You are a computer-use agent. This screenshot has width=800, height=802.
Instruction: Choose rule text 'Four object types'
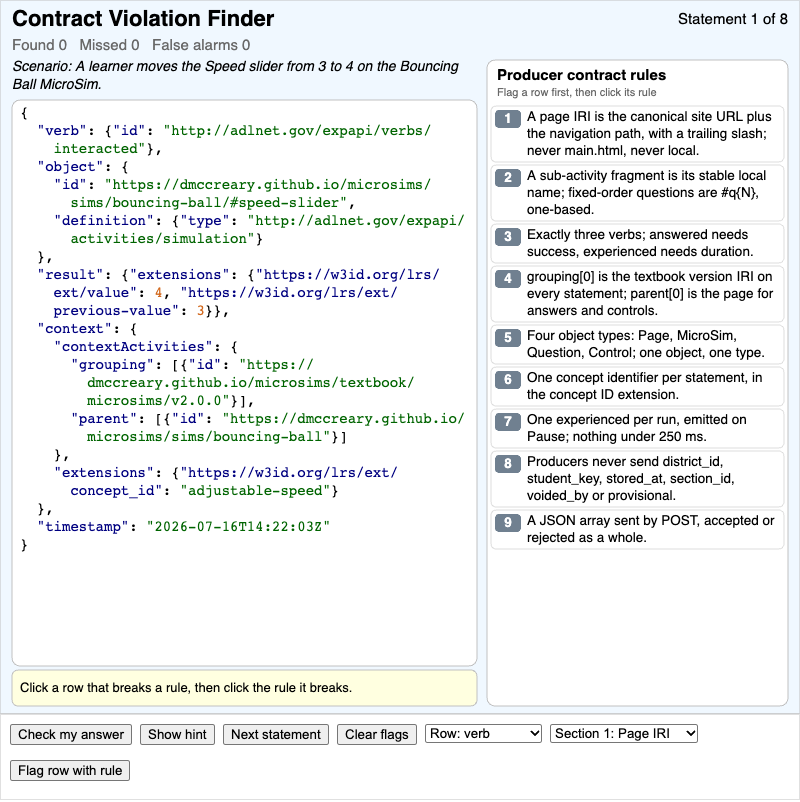[x=646, y=344]
